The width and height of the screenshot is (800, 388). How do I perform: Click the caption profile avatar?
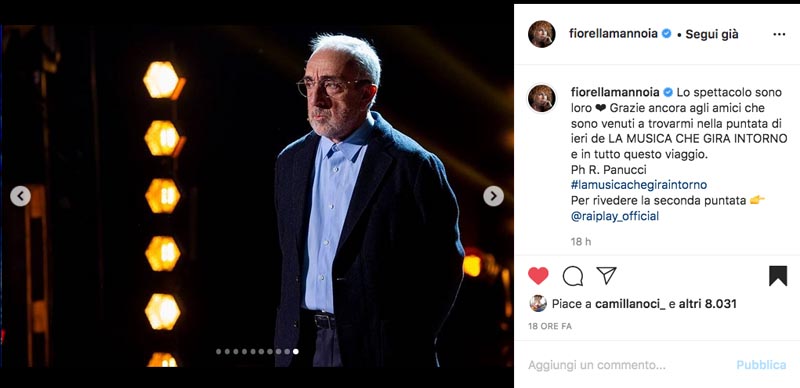[542, 98]
